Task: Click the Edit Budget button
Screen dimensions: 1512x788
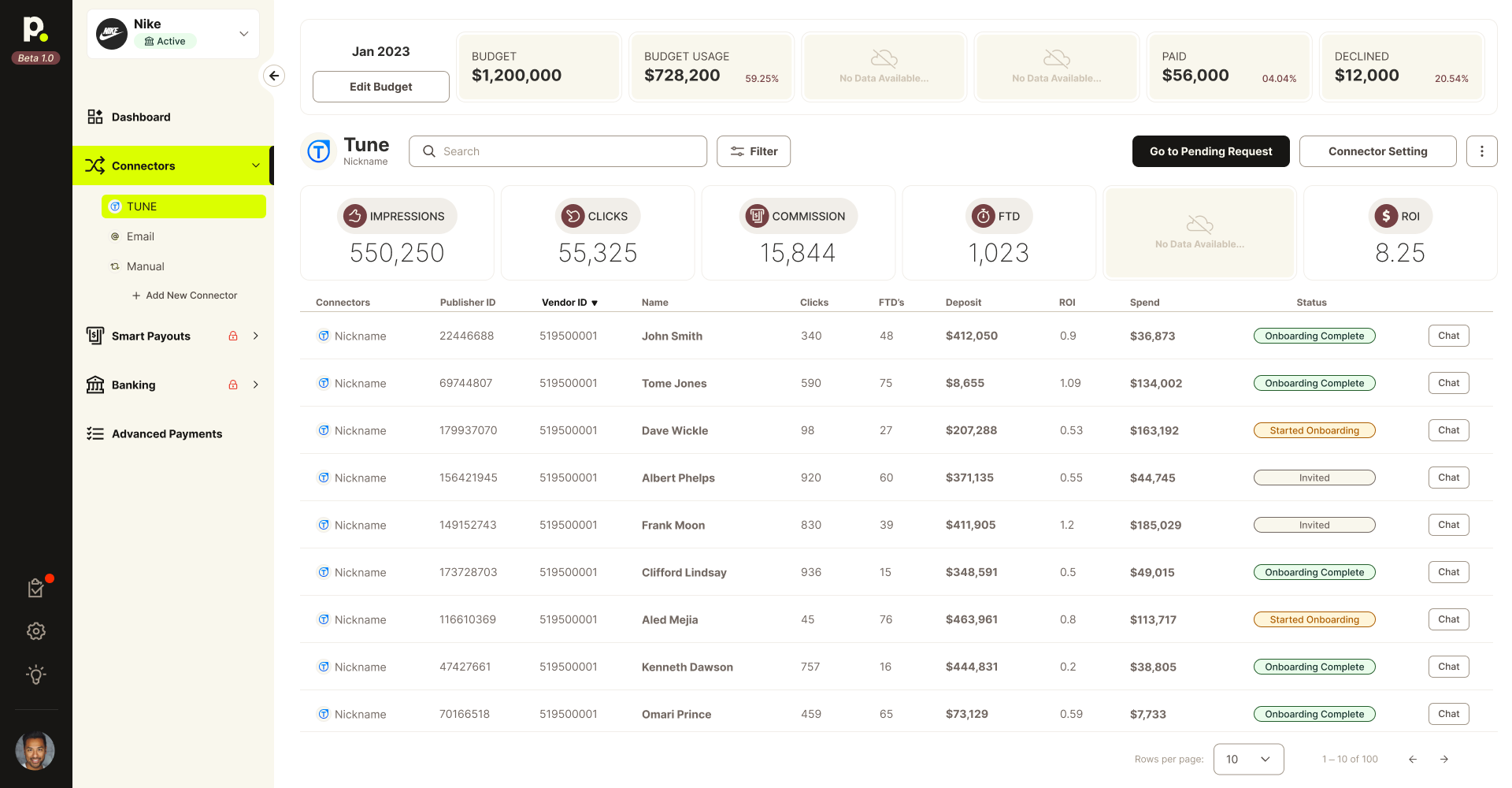Action: [x=380, y=87]
